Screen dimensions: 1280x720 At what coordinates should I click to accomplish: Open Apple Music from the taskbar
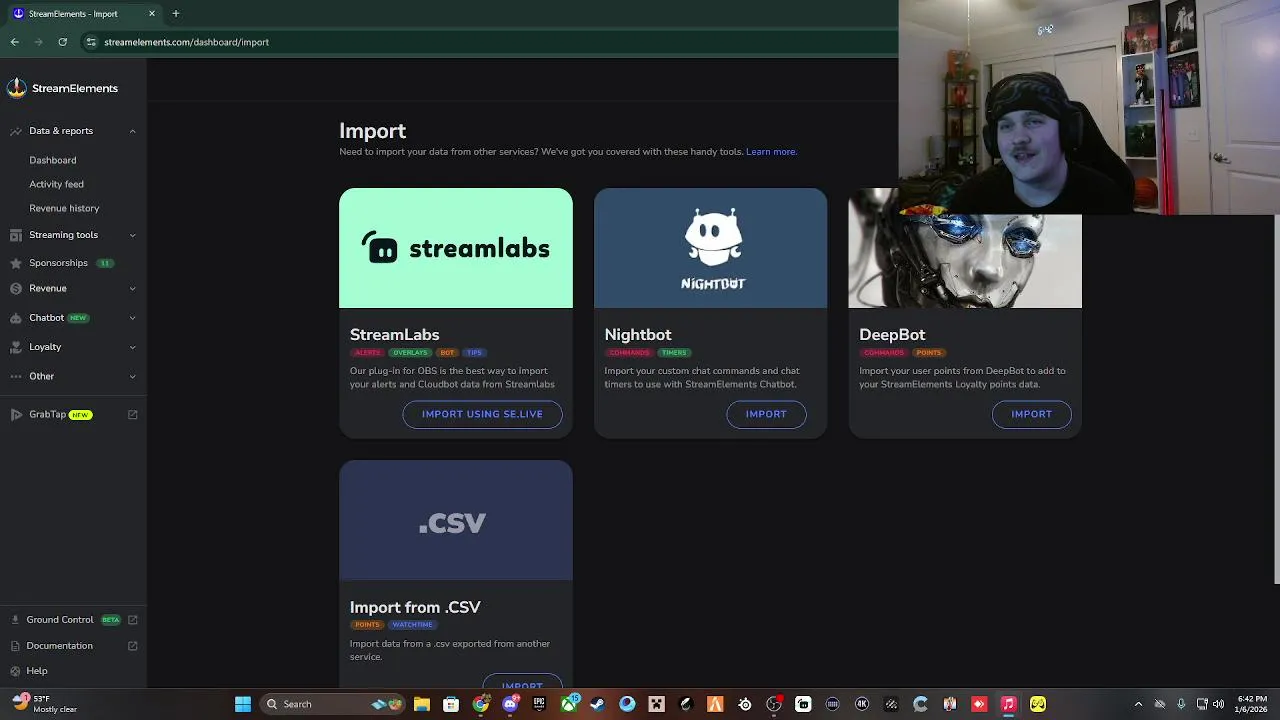coord(1009,704)
